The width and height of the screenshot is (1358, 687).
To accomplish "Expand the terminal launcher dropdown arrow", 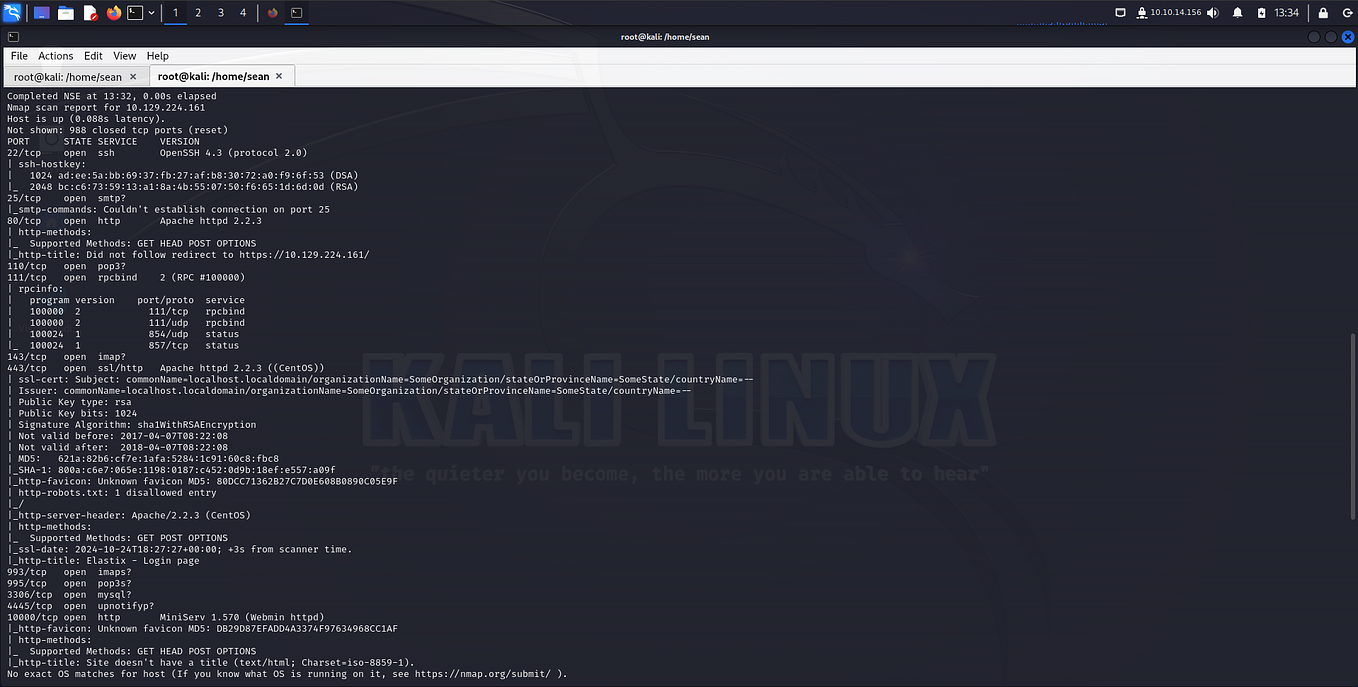I will (x=152, y=13).
